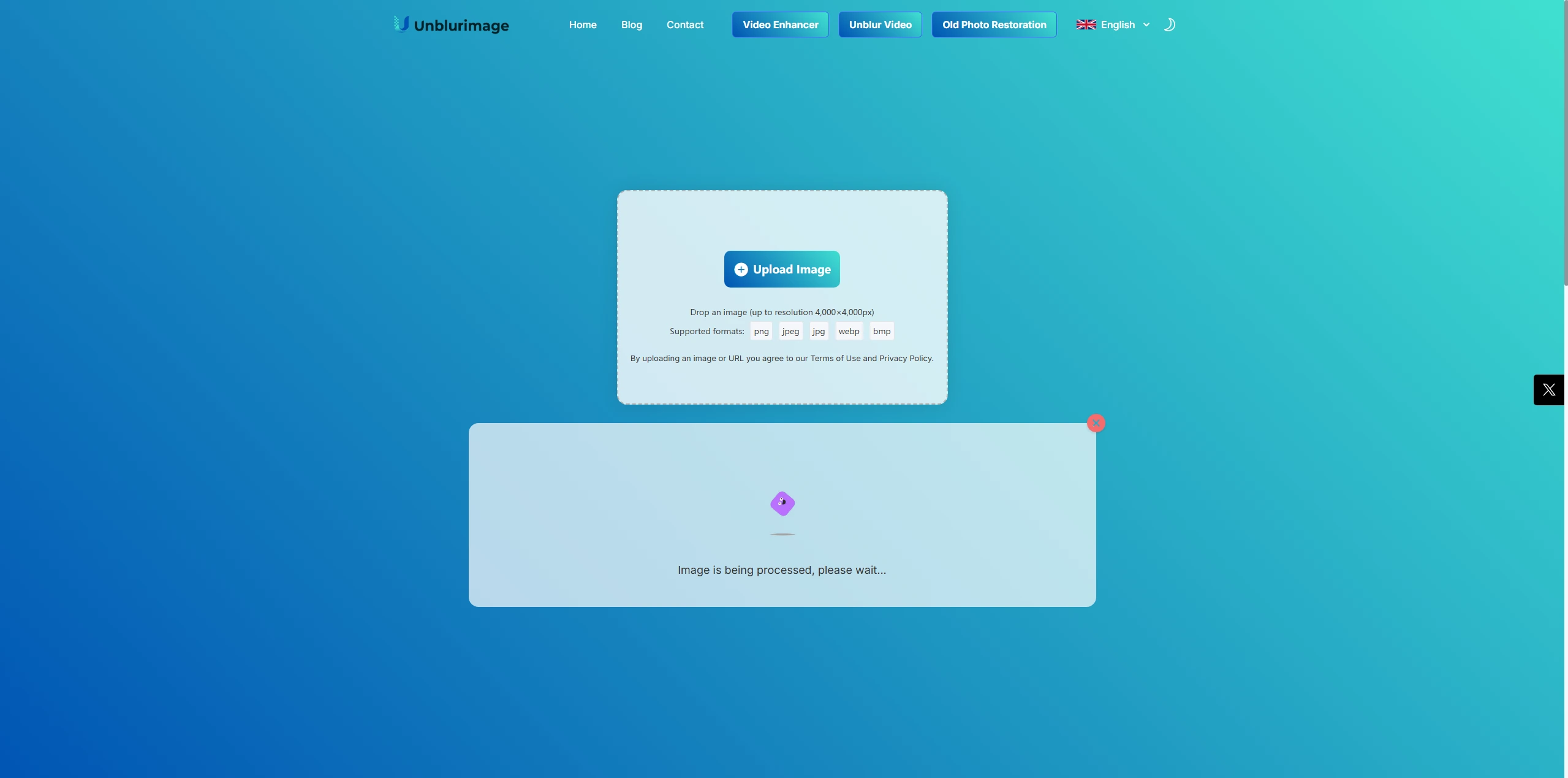Image resolution: width=1568 pixels, height=778 pixels.
Task: Toggle dark mode with moon icon
Action: pyautogui.click(x=1168, y=24)
